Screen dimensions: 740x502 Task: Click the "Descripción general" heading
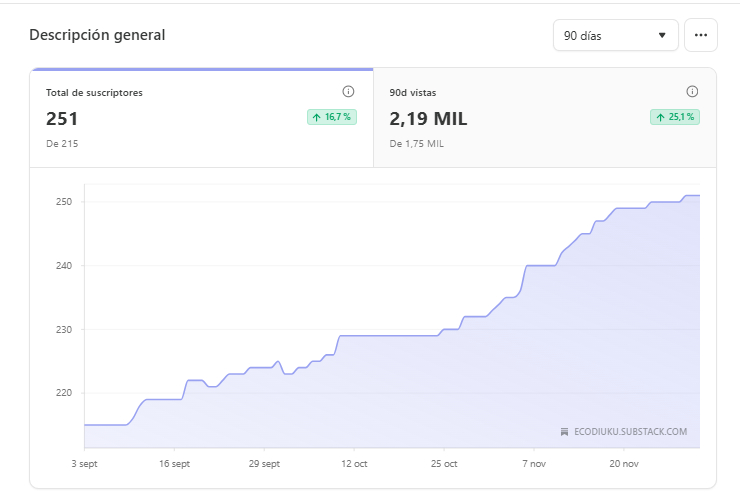click(x=97, y=35)
